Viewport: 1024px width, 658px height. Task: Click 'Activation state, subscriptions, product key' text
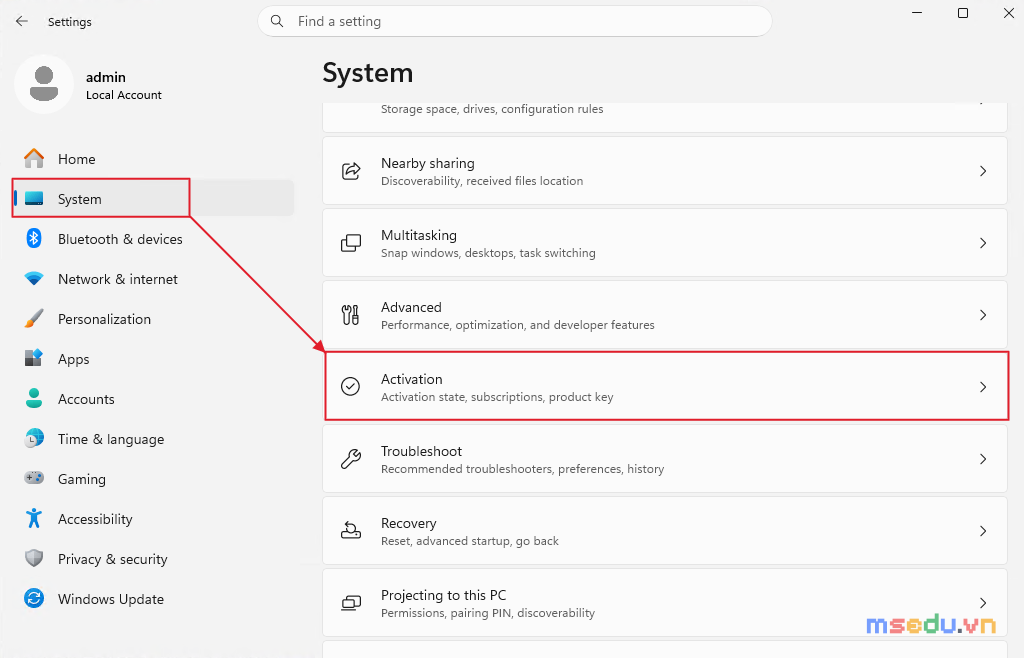click(497, 397)
